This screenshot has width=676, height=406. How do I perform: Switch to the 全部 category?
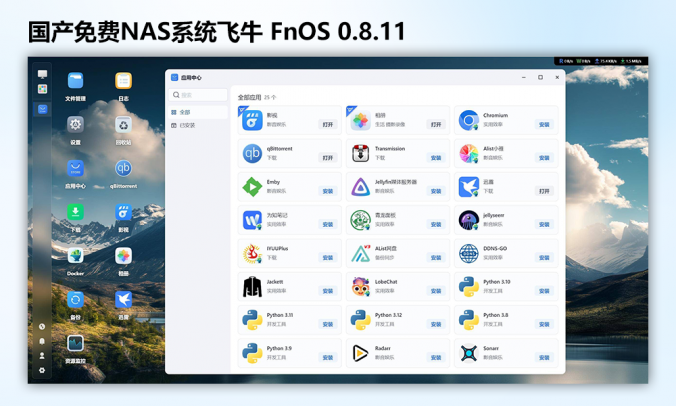pos(198,112)
